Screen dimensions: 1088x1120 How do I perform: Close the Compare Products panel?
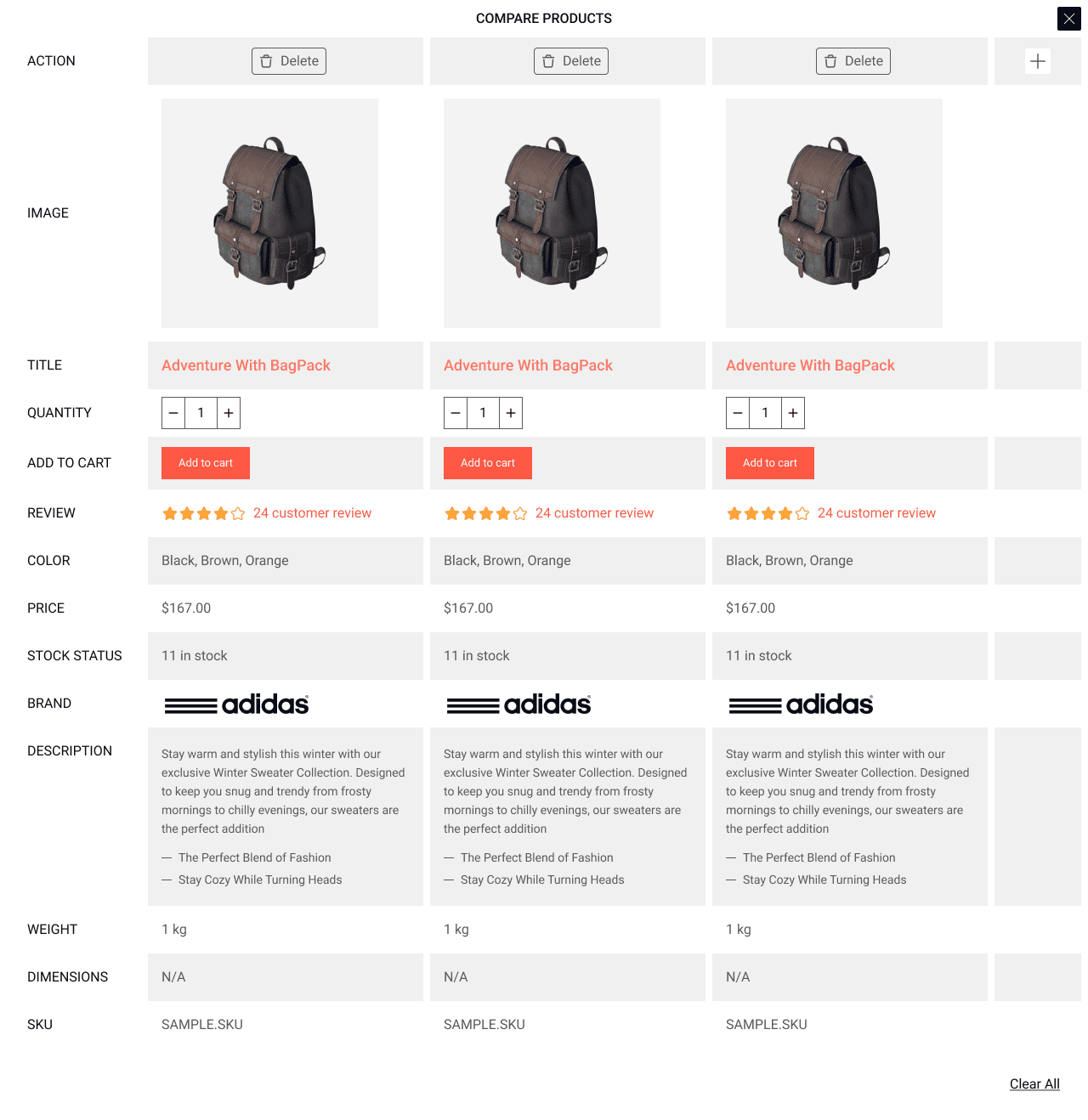pyautogui.click(x=1068, y=19)
